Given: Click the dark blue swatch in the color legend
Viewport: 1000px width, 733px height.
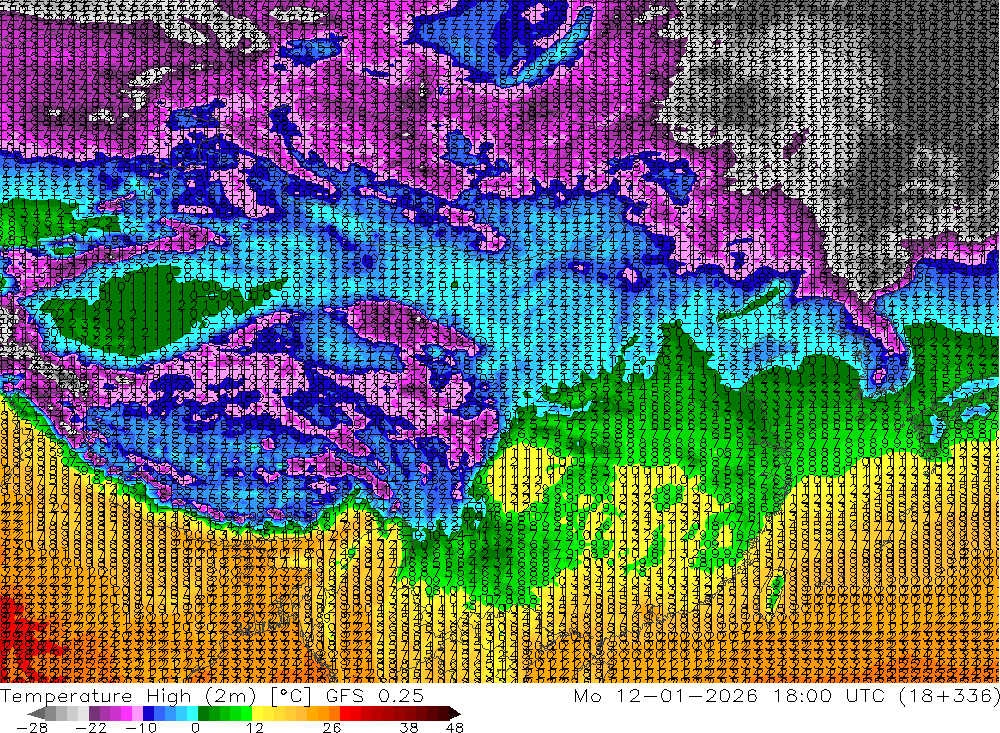Looking at the screenshot, I should 149,713.
